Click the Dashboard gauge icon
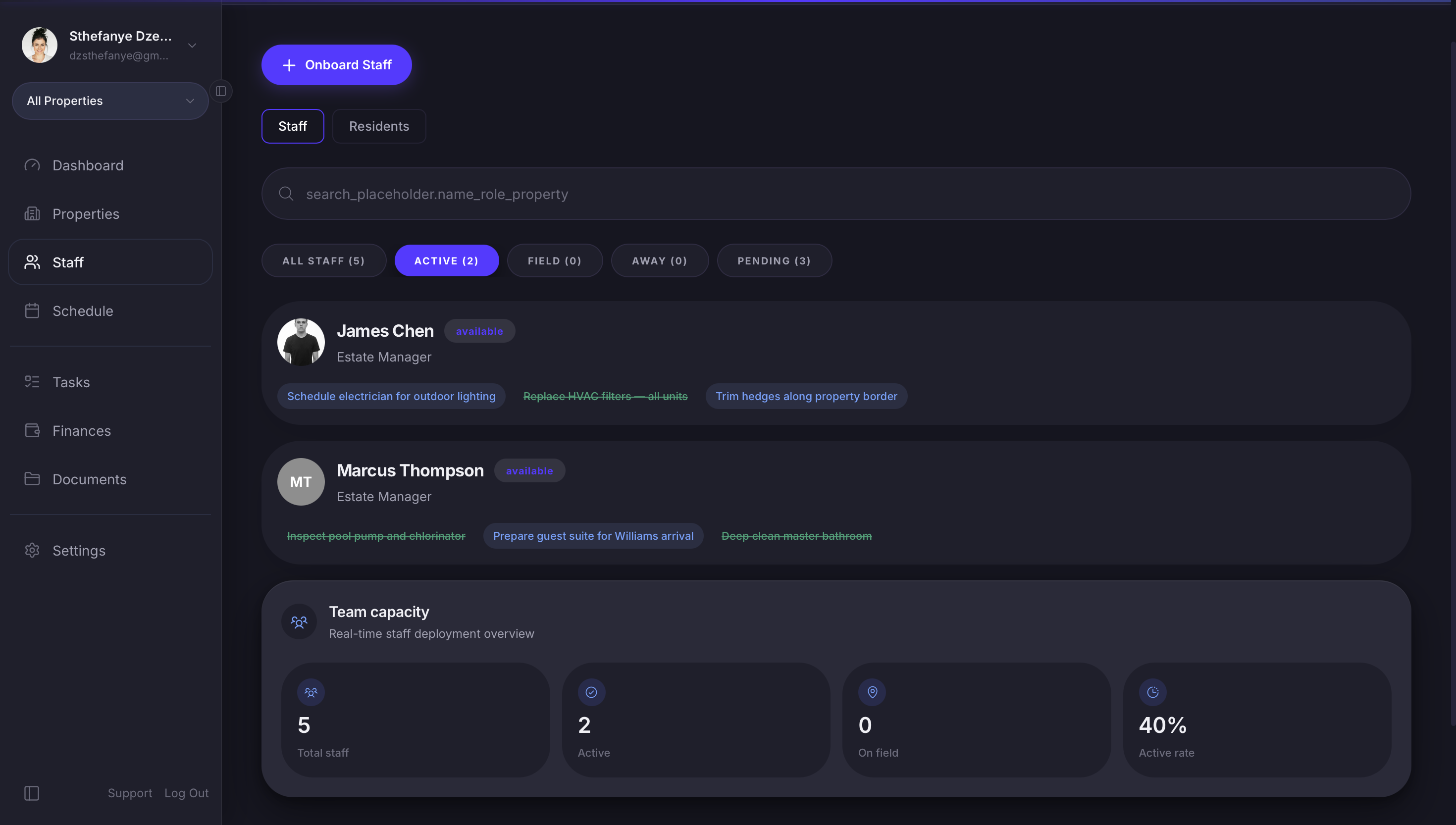 (32, 165)
